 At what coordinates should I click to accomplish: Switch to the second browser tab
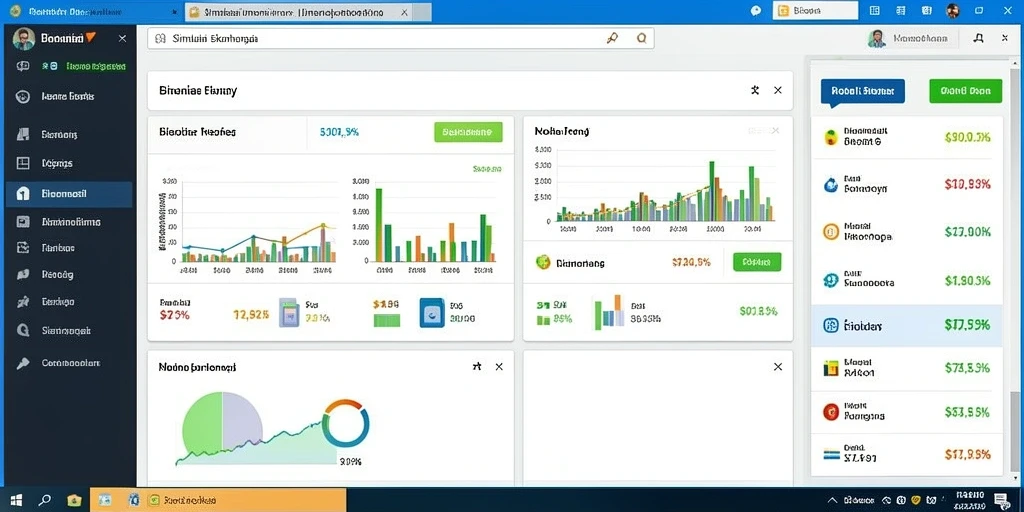point(308,12)
